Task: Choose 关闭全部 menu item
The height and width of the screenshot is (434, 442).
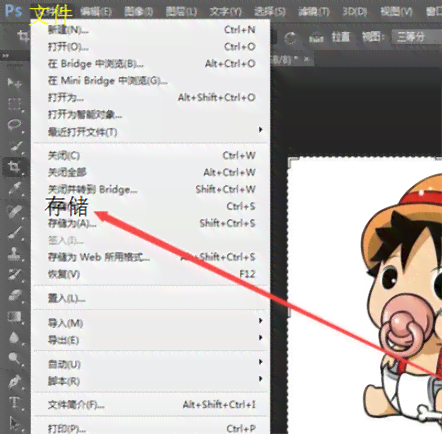Action: click(151, 173)
